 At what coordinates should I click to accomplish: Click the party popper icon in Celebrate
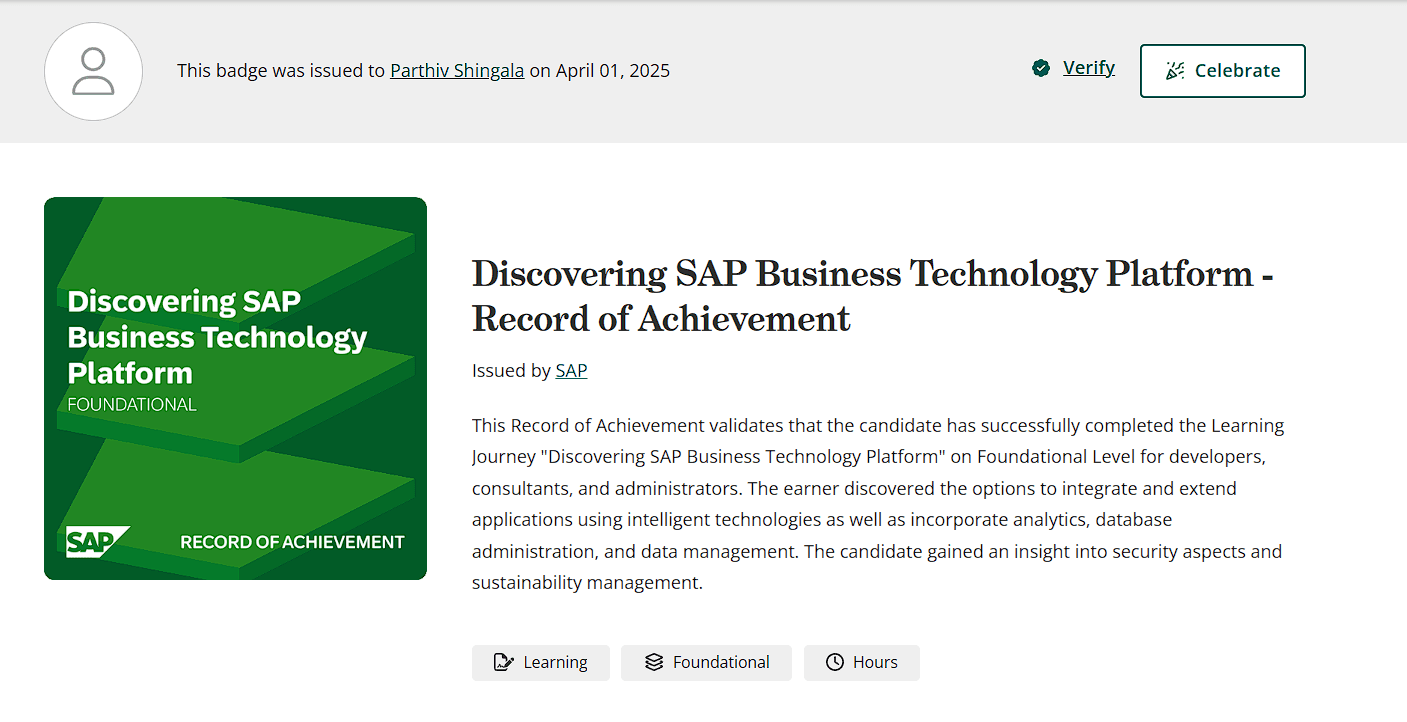[1175, 71]
